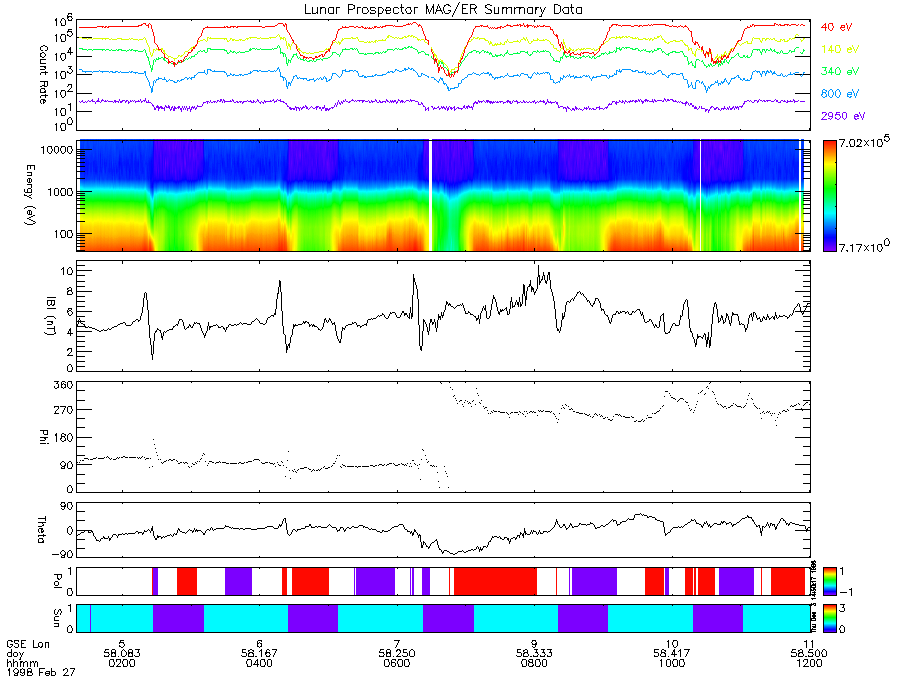Image resolution: width=900 pixels, height=700 pixels.
Task: Select the red '40 eV' legend label
Action: 836,27
